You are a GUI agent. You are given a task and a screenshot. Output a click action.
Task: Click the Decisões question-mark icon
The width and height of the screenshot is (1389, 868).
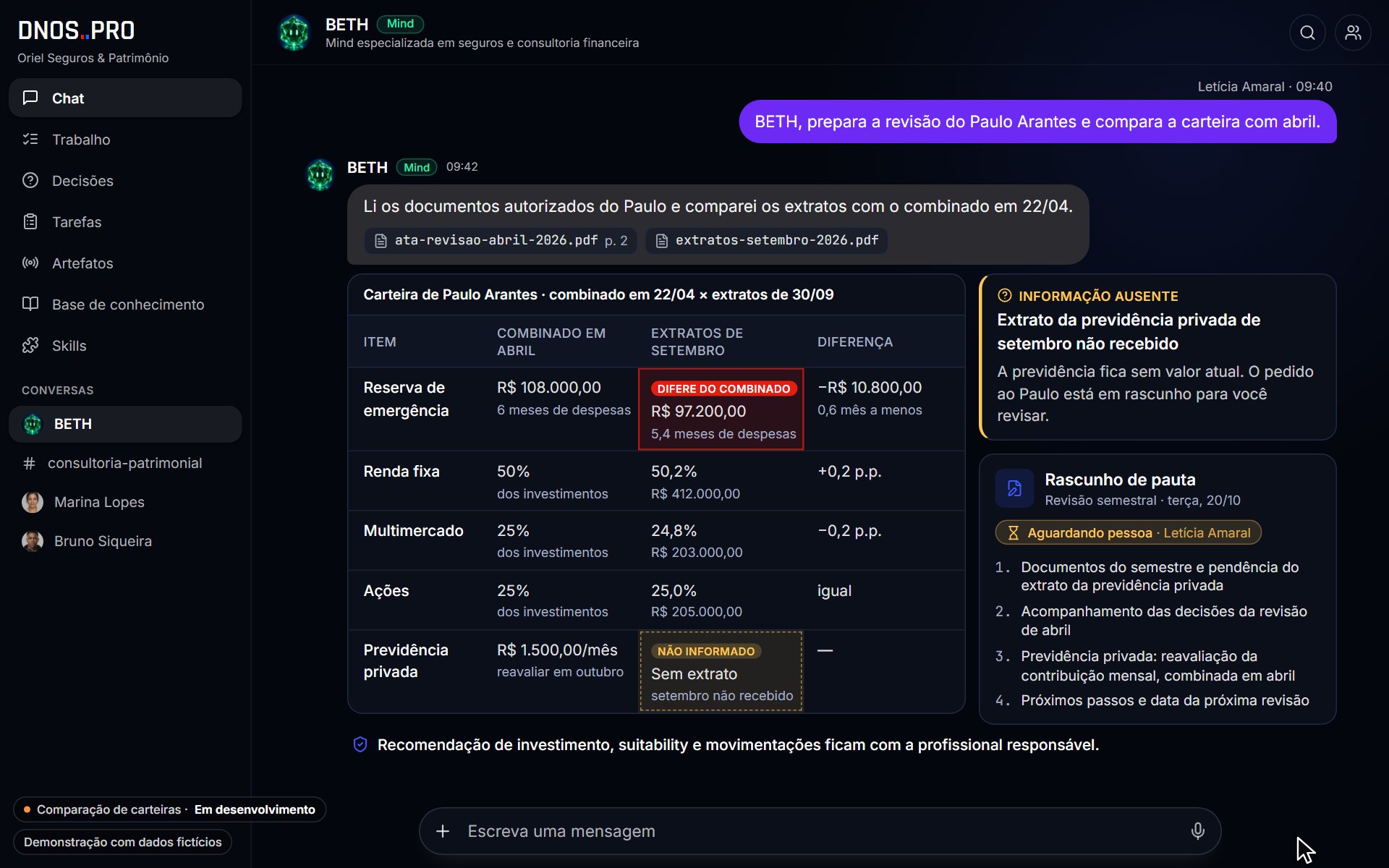[x=30, y=180]
